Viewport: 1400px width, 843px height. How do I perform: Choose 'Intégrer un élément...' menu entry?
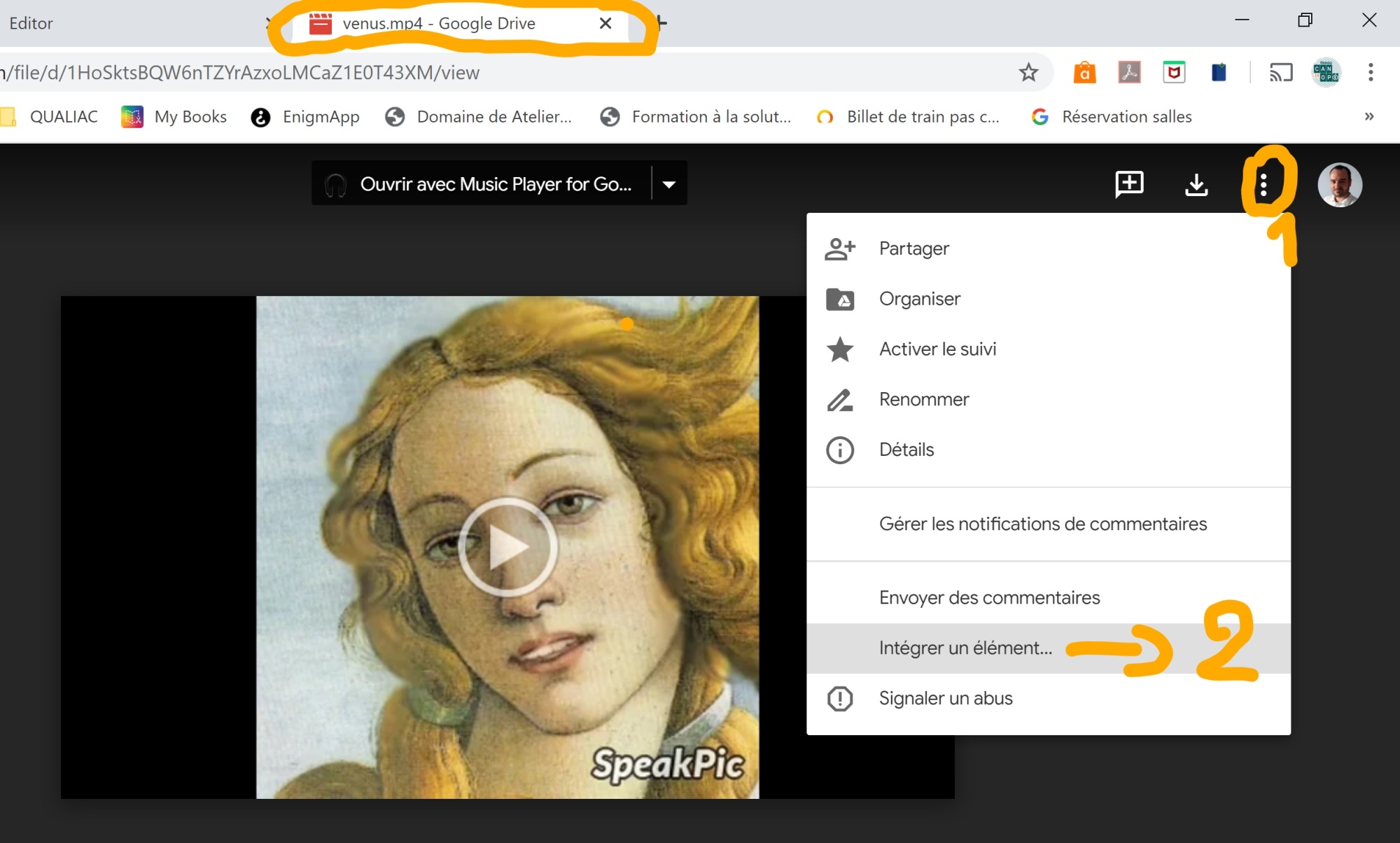point(965,648)
